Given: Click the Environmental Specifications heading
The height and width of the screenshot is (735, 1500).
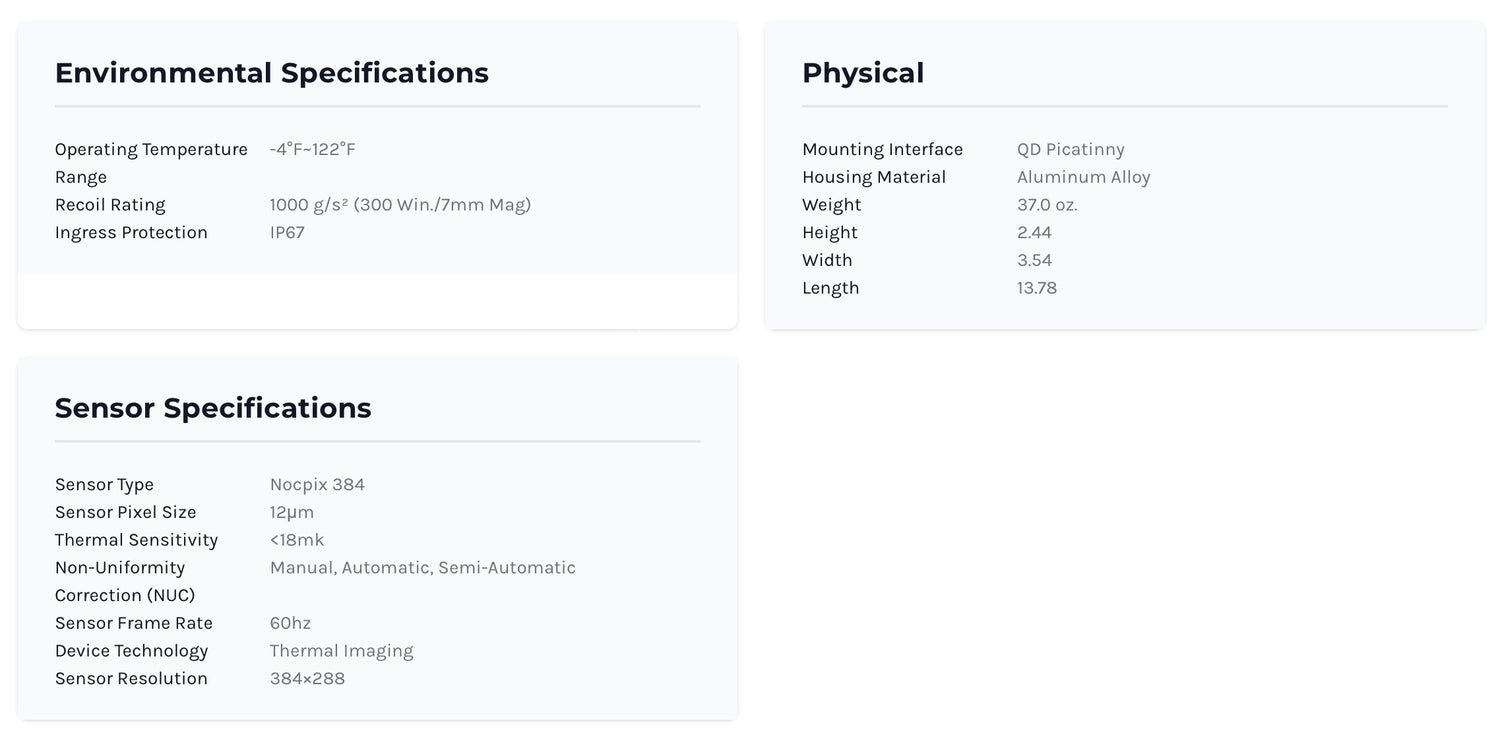Looking at the screenshot, I should pos(271,73).
